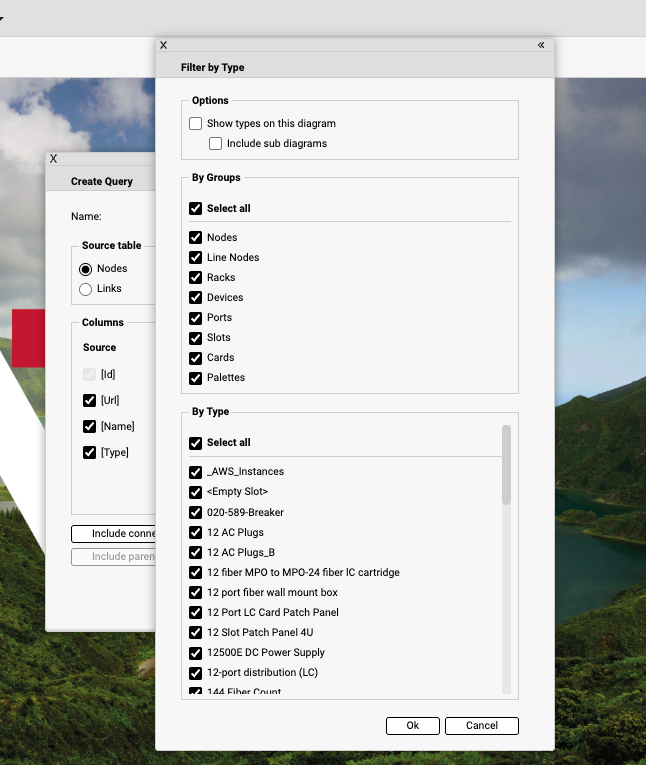Check the Include sub diagrams option

click(x=216, y=144)
